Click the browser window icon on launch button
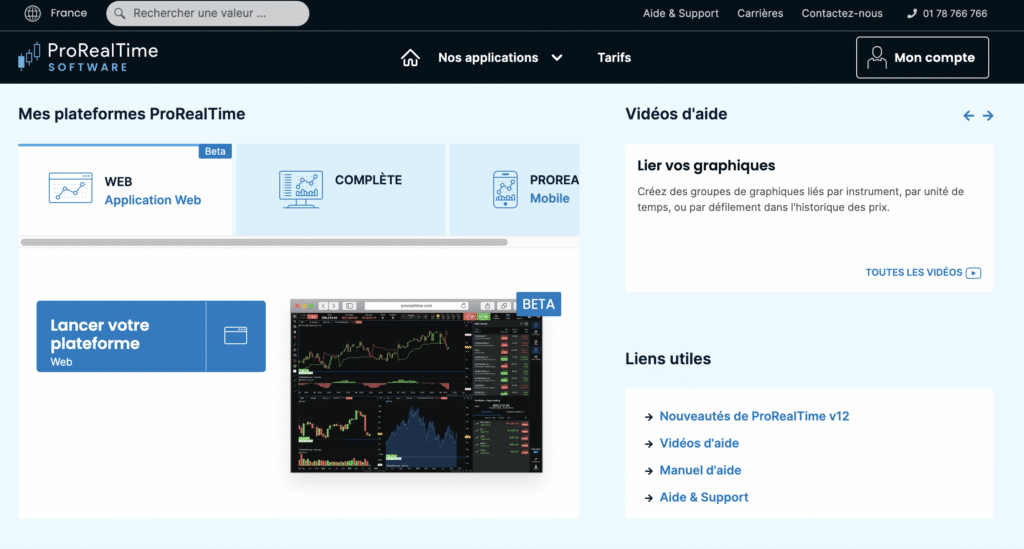1024x549 pixels. click(x=236, y=336)
